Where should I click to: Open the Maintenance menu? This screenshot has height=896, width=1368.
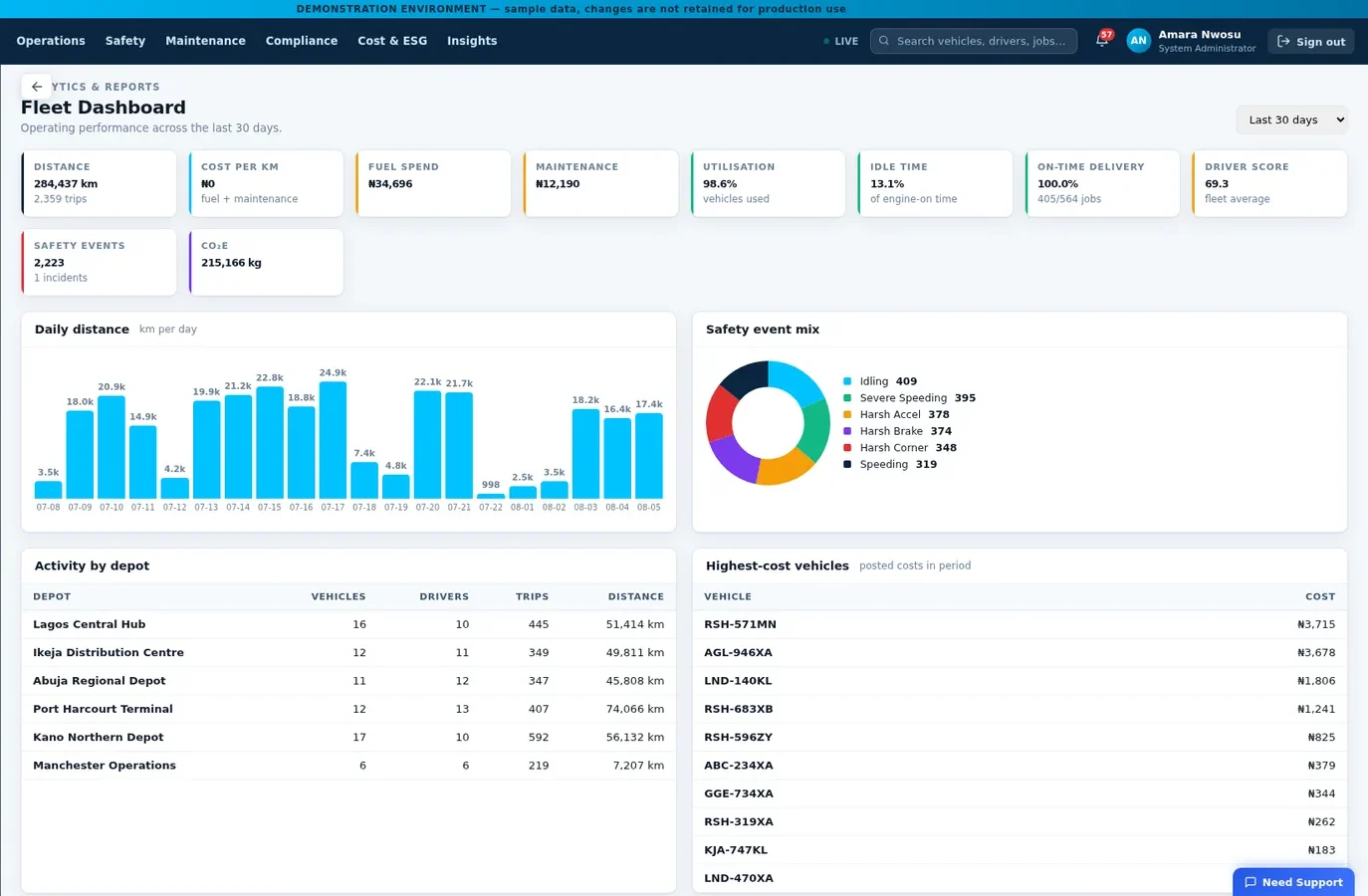205,41
